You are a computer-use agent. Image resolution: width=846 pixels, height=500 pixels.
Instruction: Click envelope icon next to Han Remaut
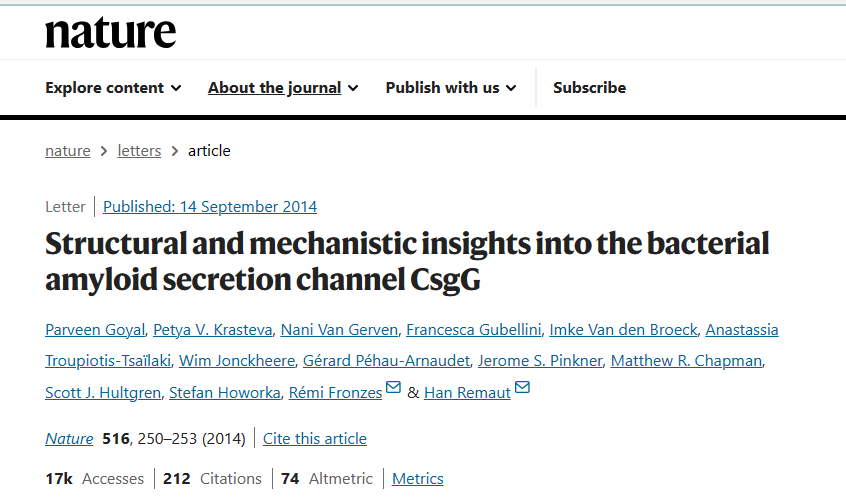[522, 389]
